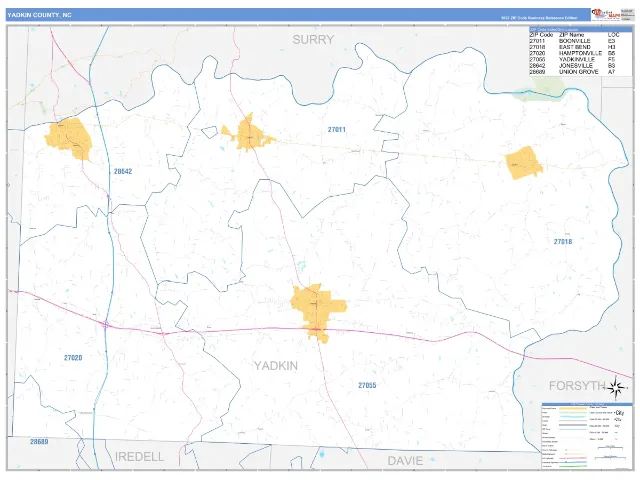Click the orange Yadkinville city area
This screenshot has width=640, height=480.
(318, 310)
